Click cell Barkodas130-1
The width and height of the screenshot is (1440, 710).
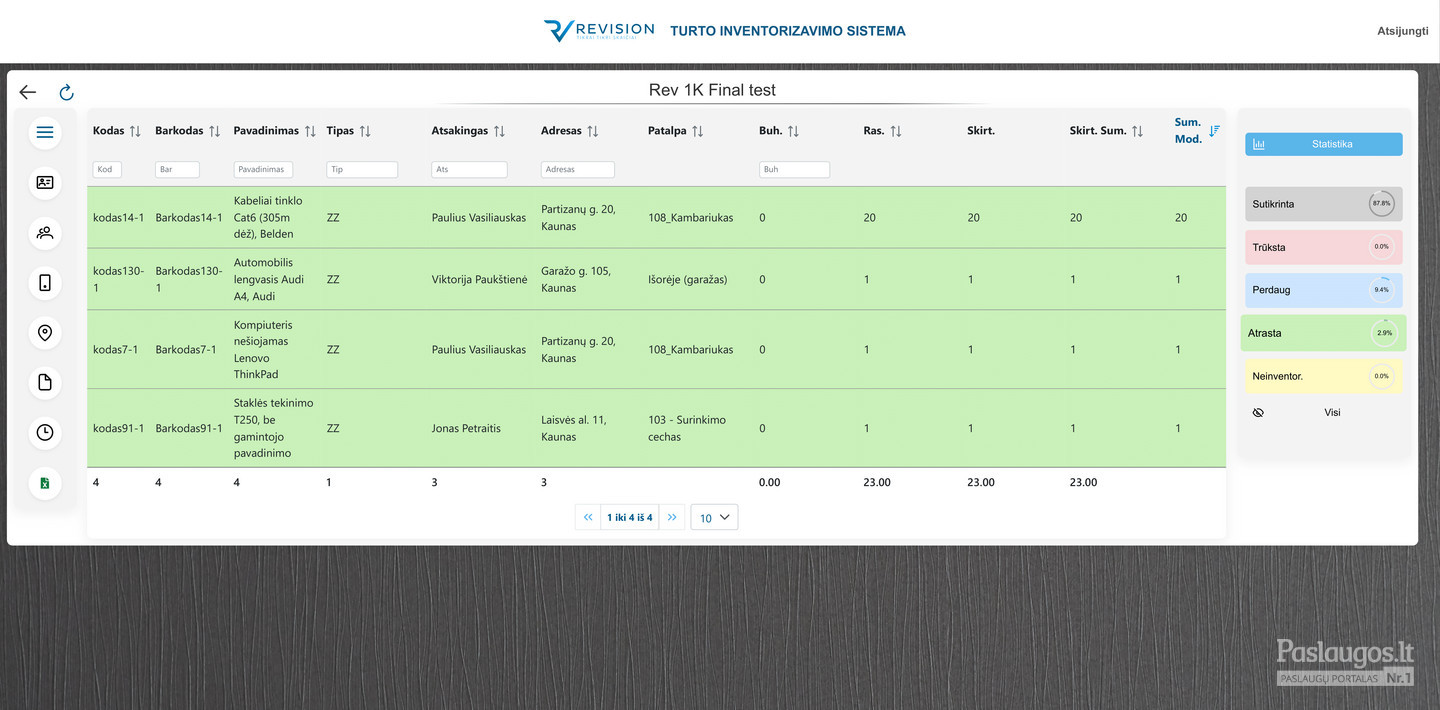188,279
